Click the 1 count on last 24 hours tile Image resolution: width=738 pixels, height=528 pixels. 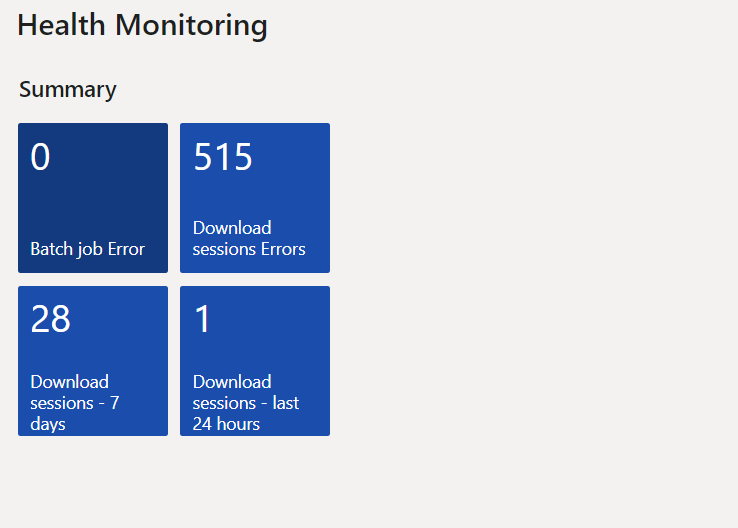click(202, 319)
